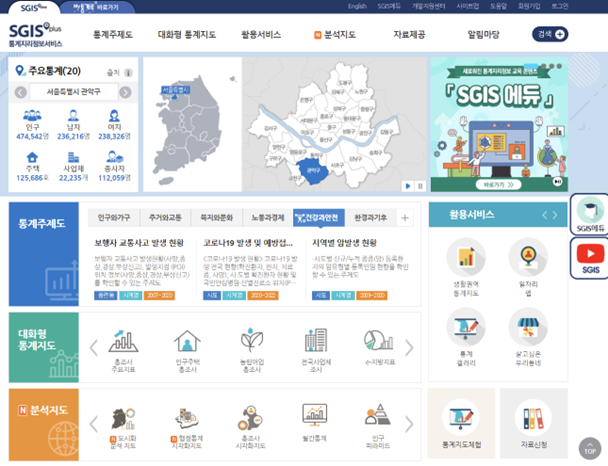
Task: Open the 활용서비스 main menu
Action: 261,35
